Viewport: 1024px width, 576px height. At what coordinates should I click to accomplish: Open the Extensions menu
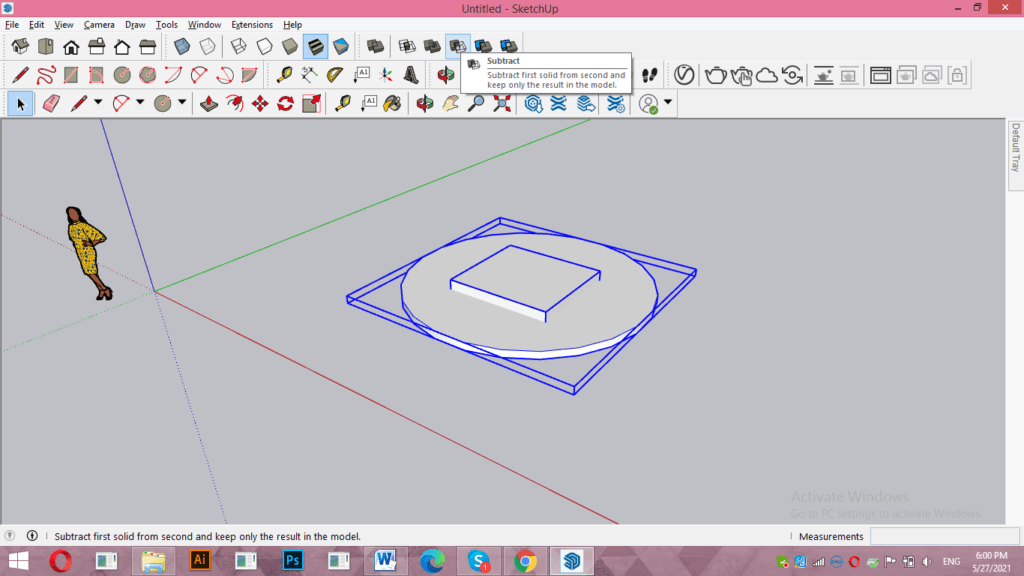pos(252,25)
